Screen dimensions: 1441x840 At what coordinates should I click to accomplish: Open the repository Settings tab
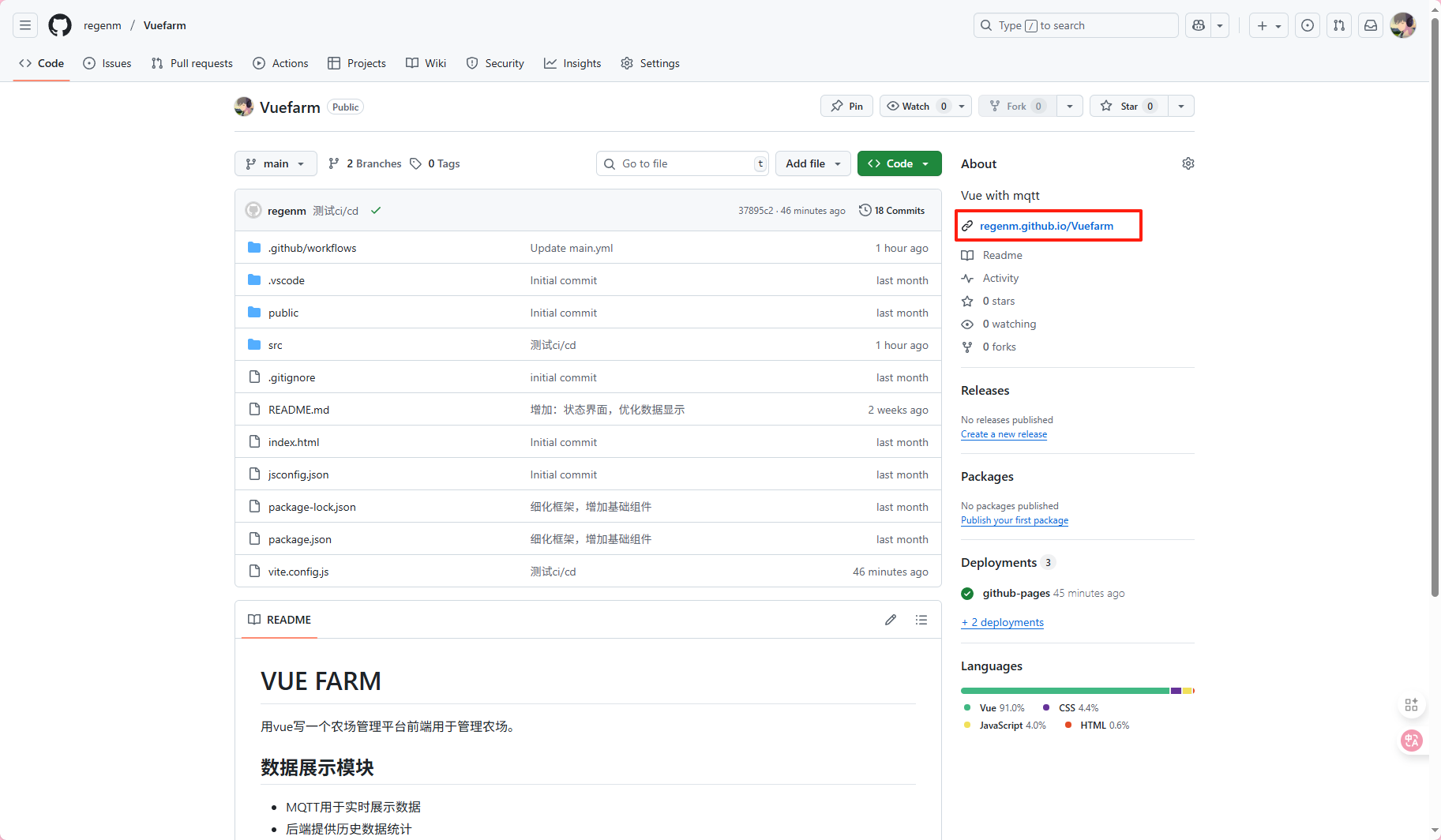(650, 63)
